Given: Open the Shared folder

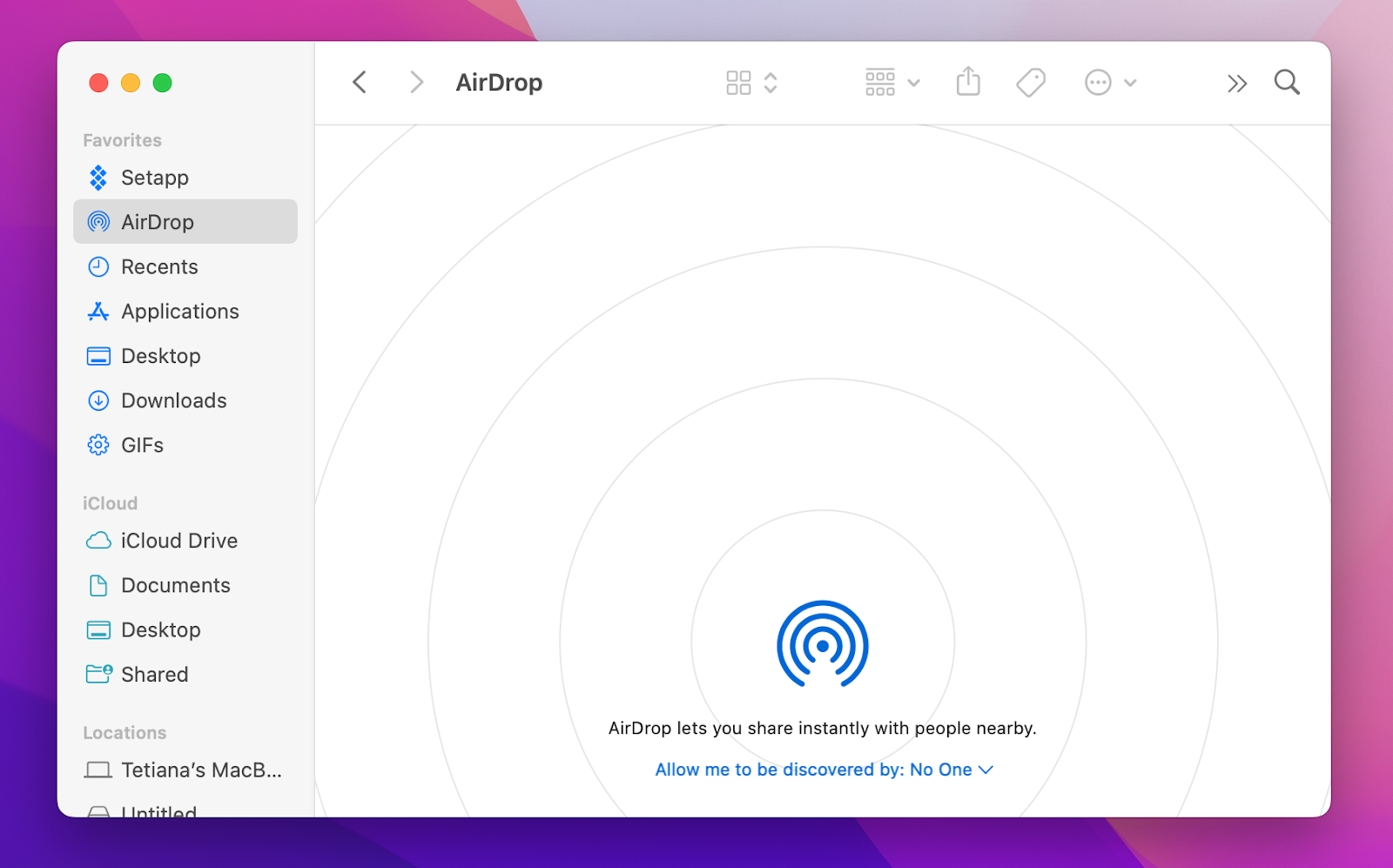Looking at the screenshot, I should tap(185, 675).
